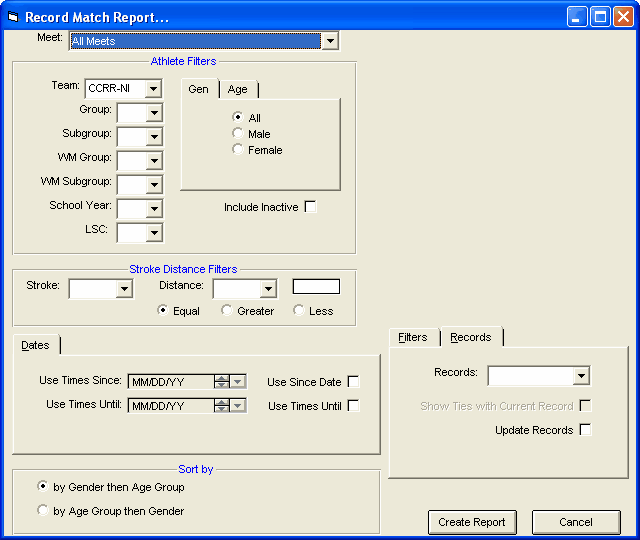
Task: Select sort by Age Group then Gender
Action: coord(43,511)
